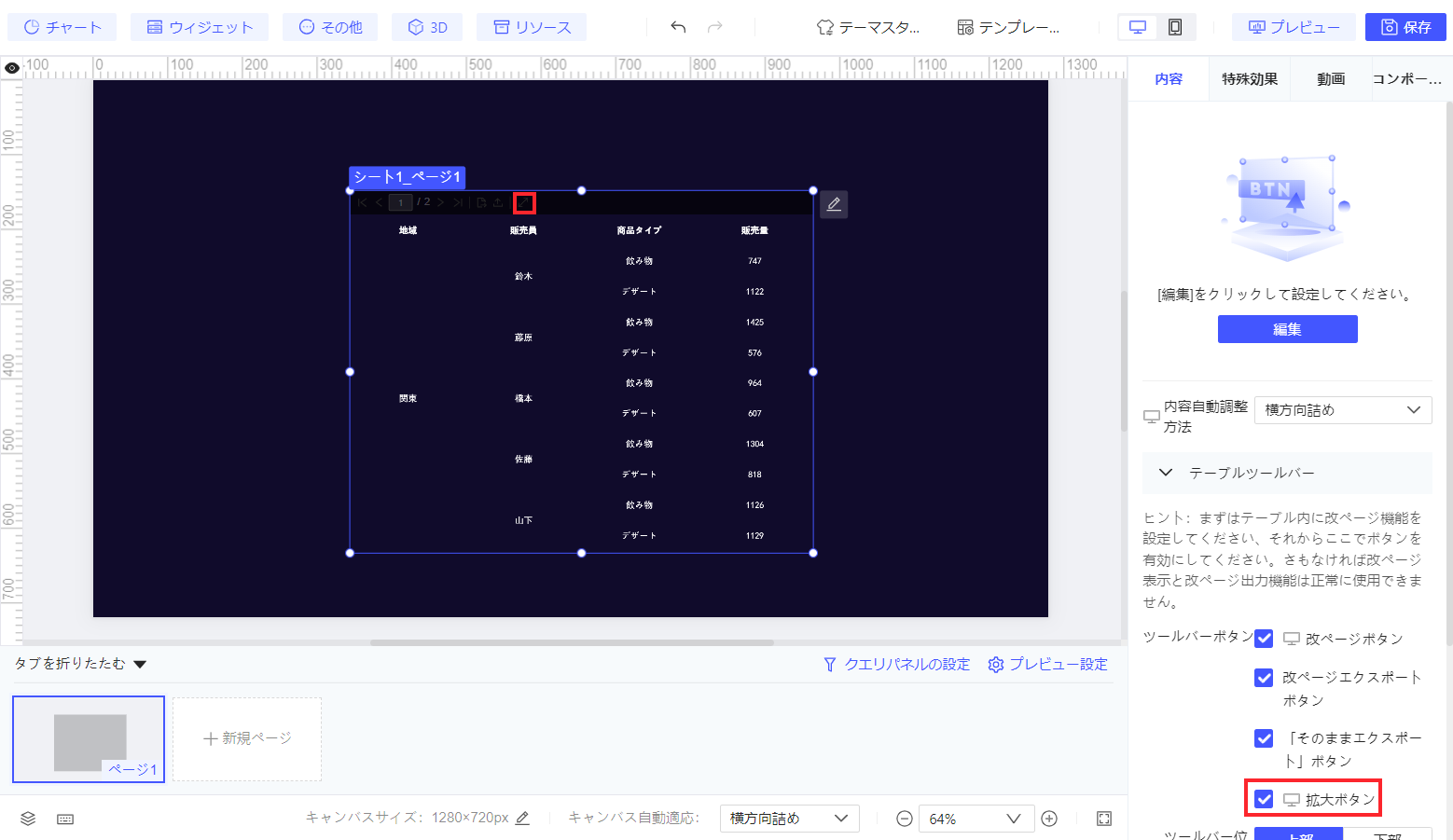Go to the last page in the table toolbar
Viewport: 1453px width, 840px height.
(458, 202)
